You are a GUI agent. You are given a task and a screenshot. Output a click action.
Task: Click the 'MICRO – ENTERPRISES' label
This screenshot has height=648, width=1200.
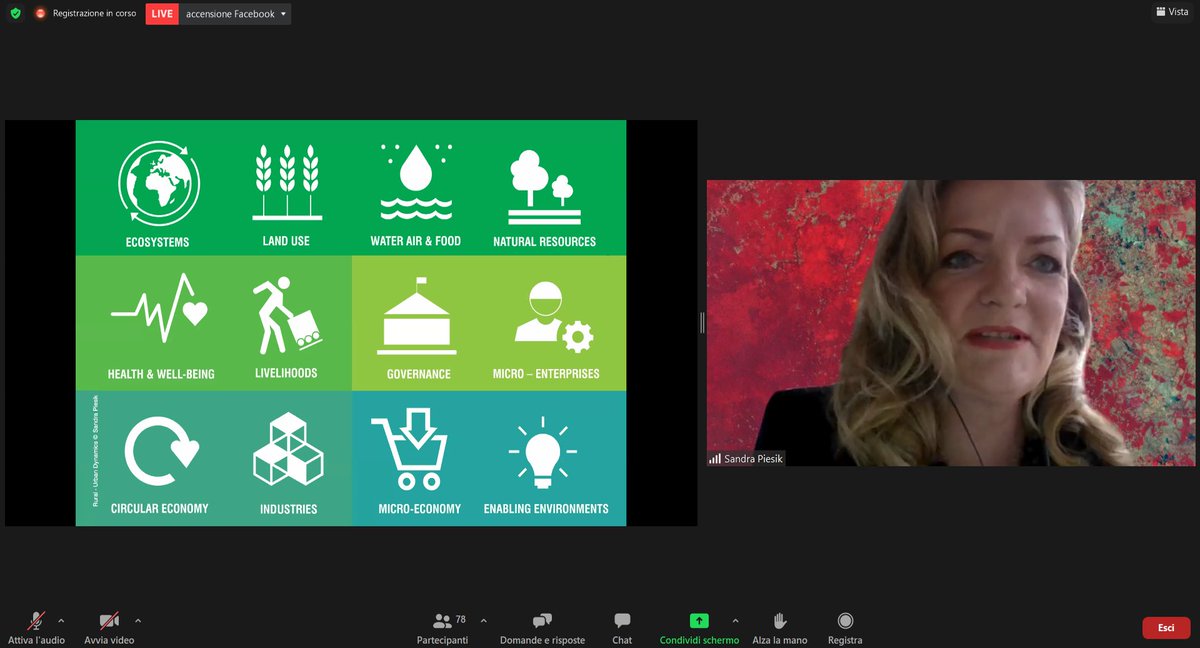point(546,374)
